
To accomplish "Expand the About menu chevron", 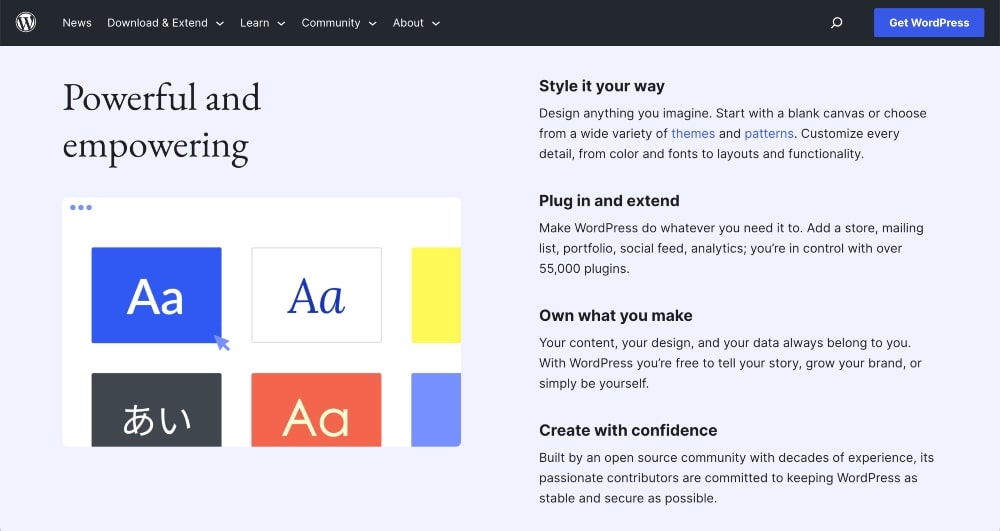I will (436, 23).
